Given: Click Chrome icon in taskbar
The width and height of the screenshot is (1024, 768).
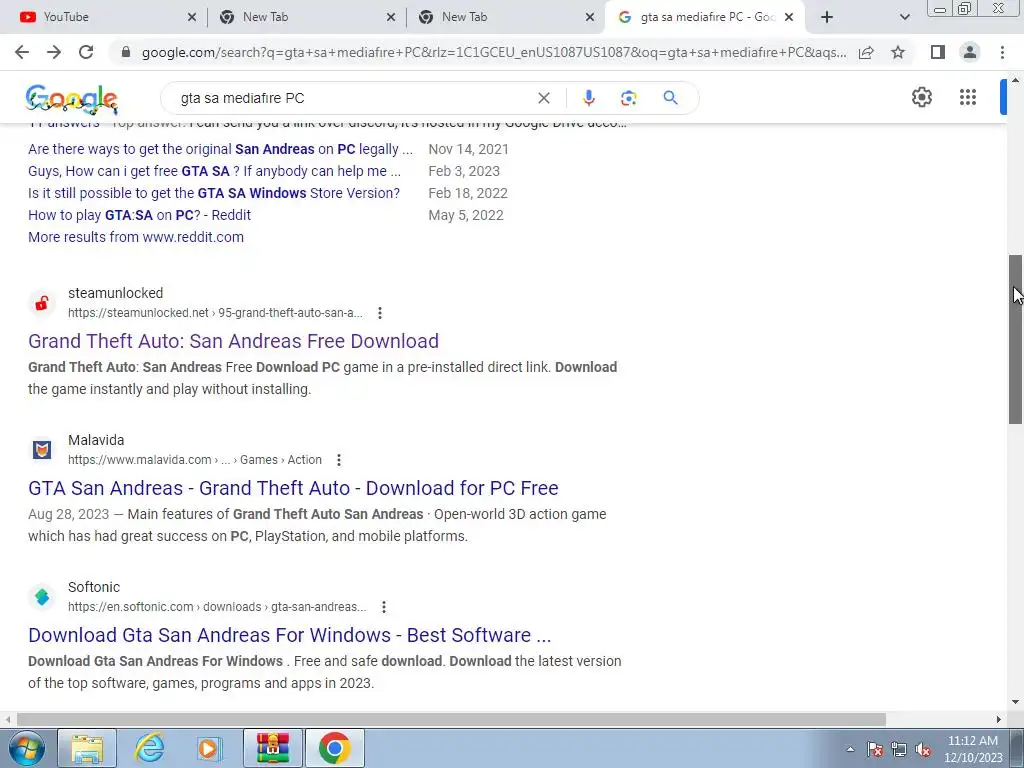Looking at the screenshot, I should pos(334,748).
